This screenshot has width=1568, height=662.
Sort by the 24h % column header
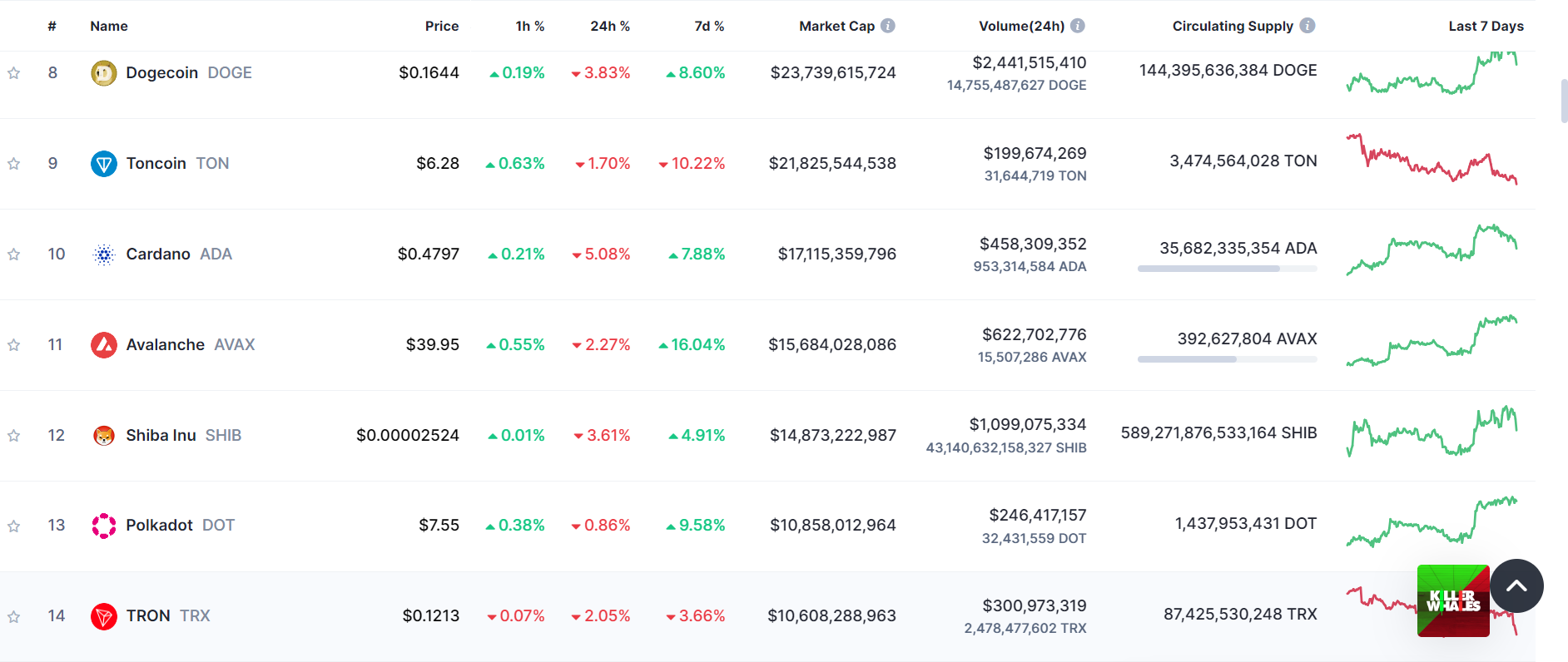610,26
